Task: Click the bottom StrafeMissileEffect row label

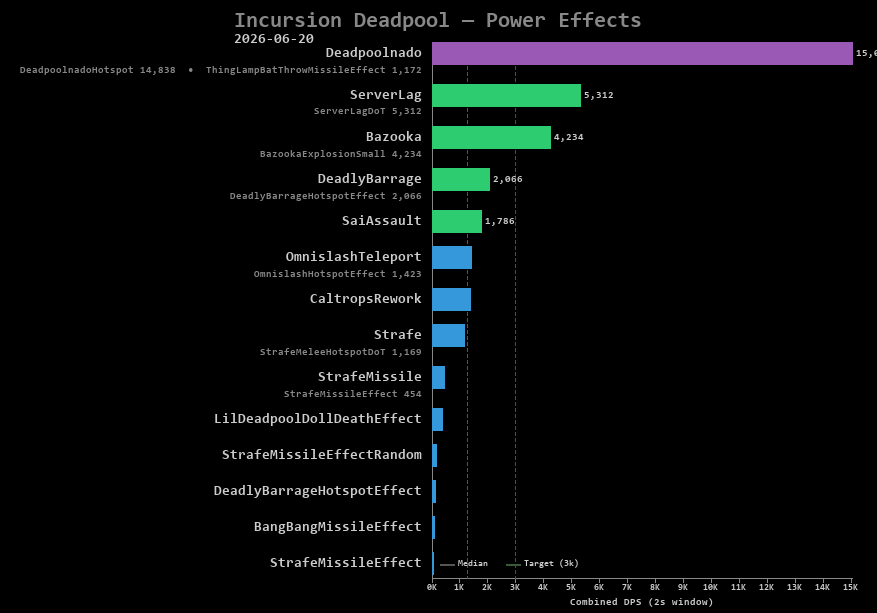Action: coord(346,562)
